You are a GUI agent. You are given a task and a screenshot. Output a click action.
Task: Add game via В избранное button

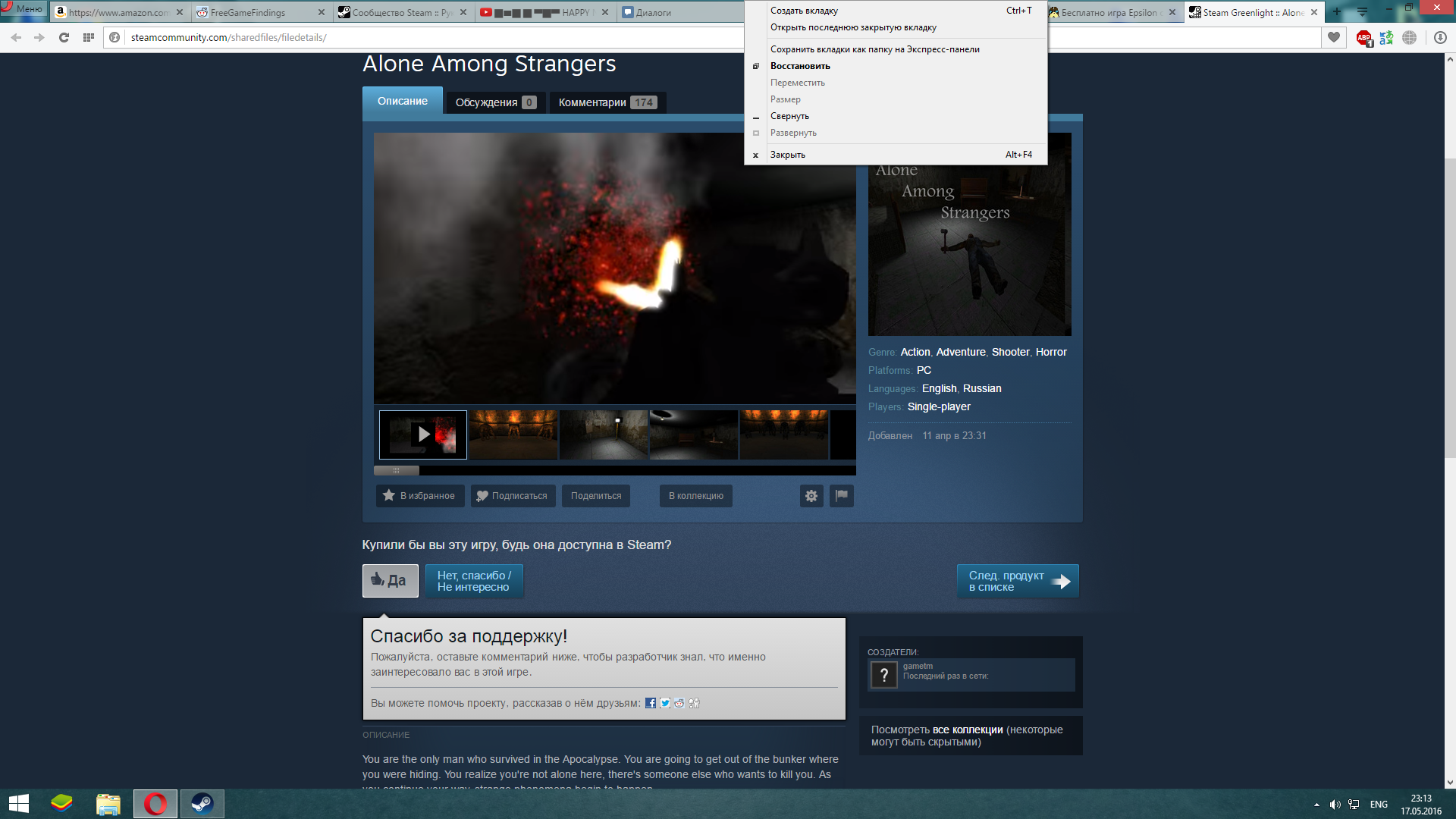point(420,496)
